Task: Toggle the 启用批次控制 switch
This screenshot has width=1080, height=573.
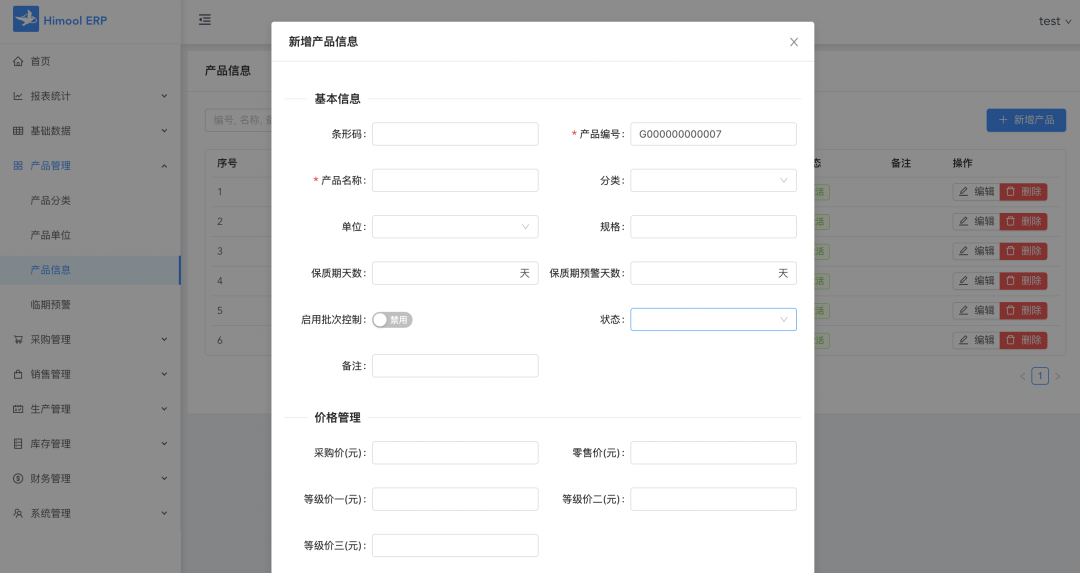Action: pyautogui.click(x=392, y=320)
